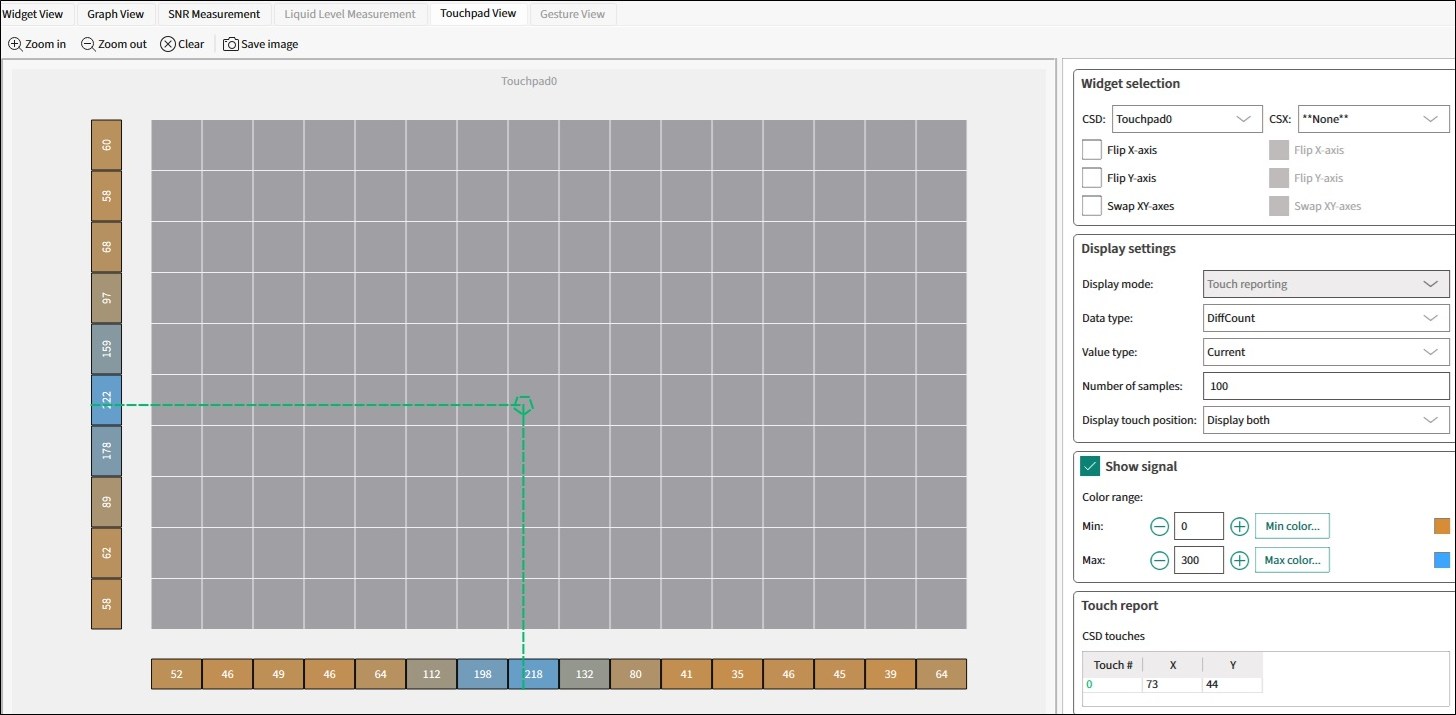Screen dimensions: 1456x715
Task: Click the Liquid Level Measurement tab
Action: tap(350, 14)
